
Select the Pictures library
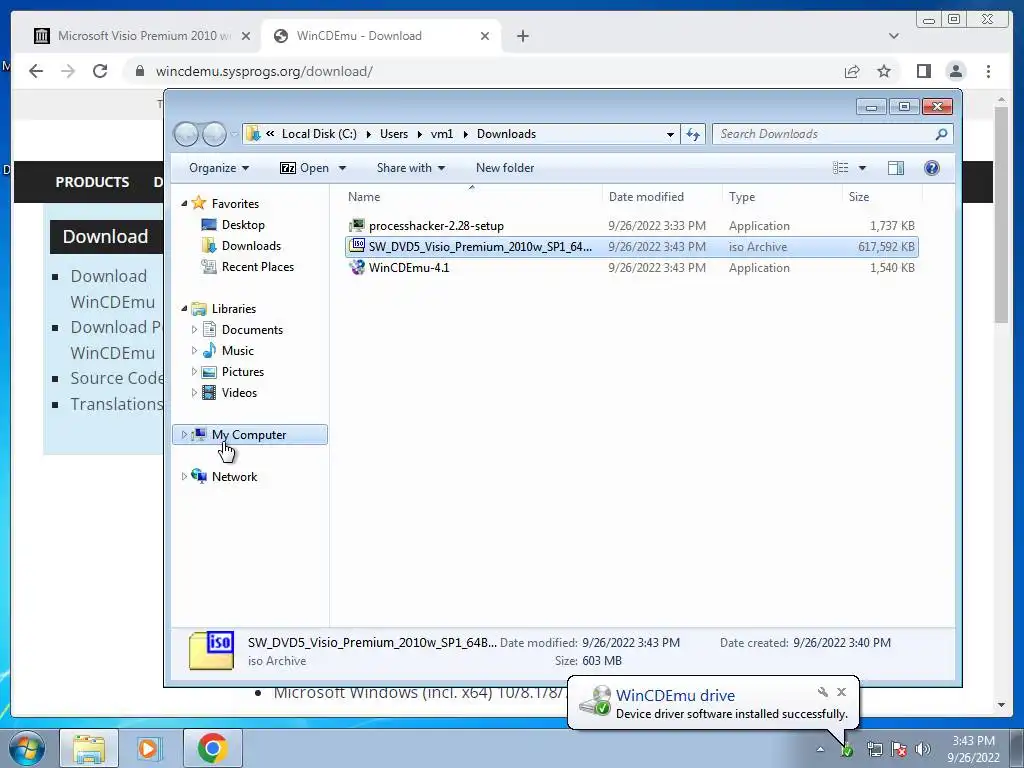pyautogui.click(x=242, y=372)
